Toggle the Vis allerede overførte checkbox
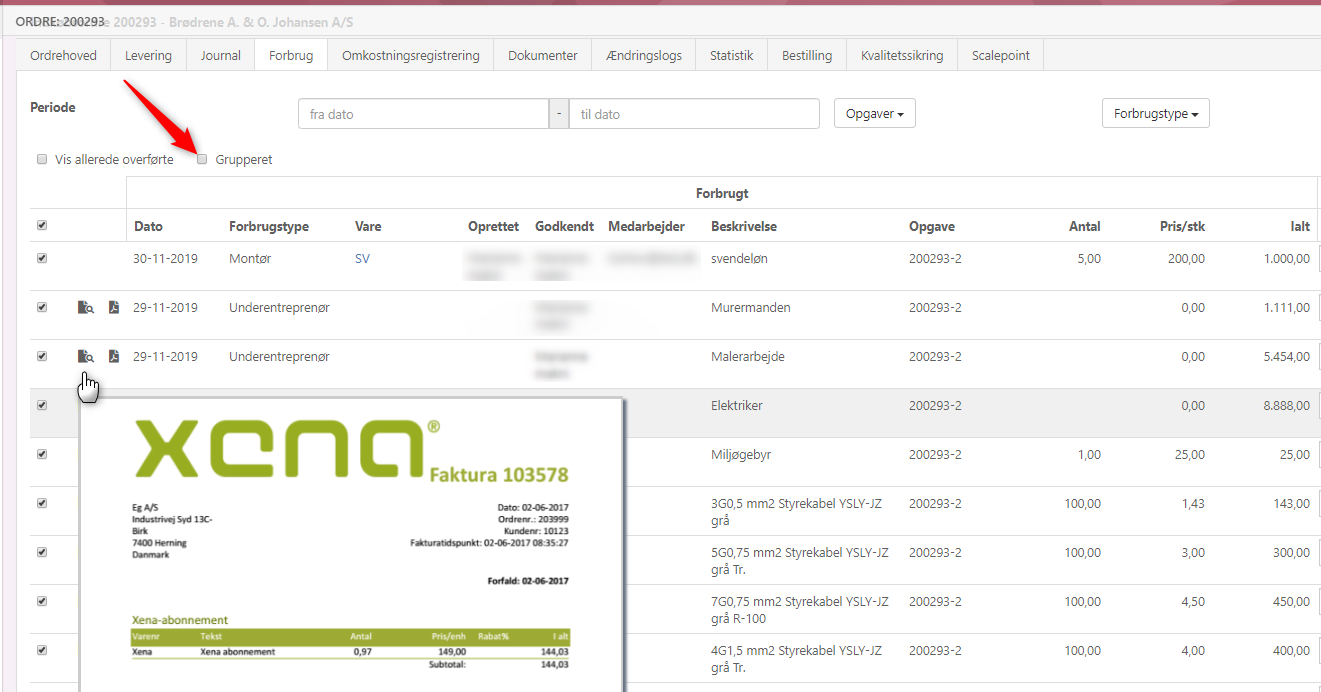Screen dimensions: 1321x692 coord(42,160)
